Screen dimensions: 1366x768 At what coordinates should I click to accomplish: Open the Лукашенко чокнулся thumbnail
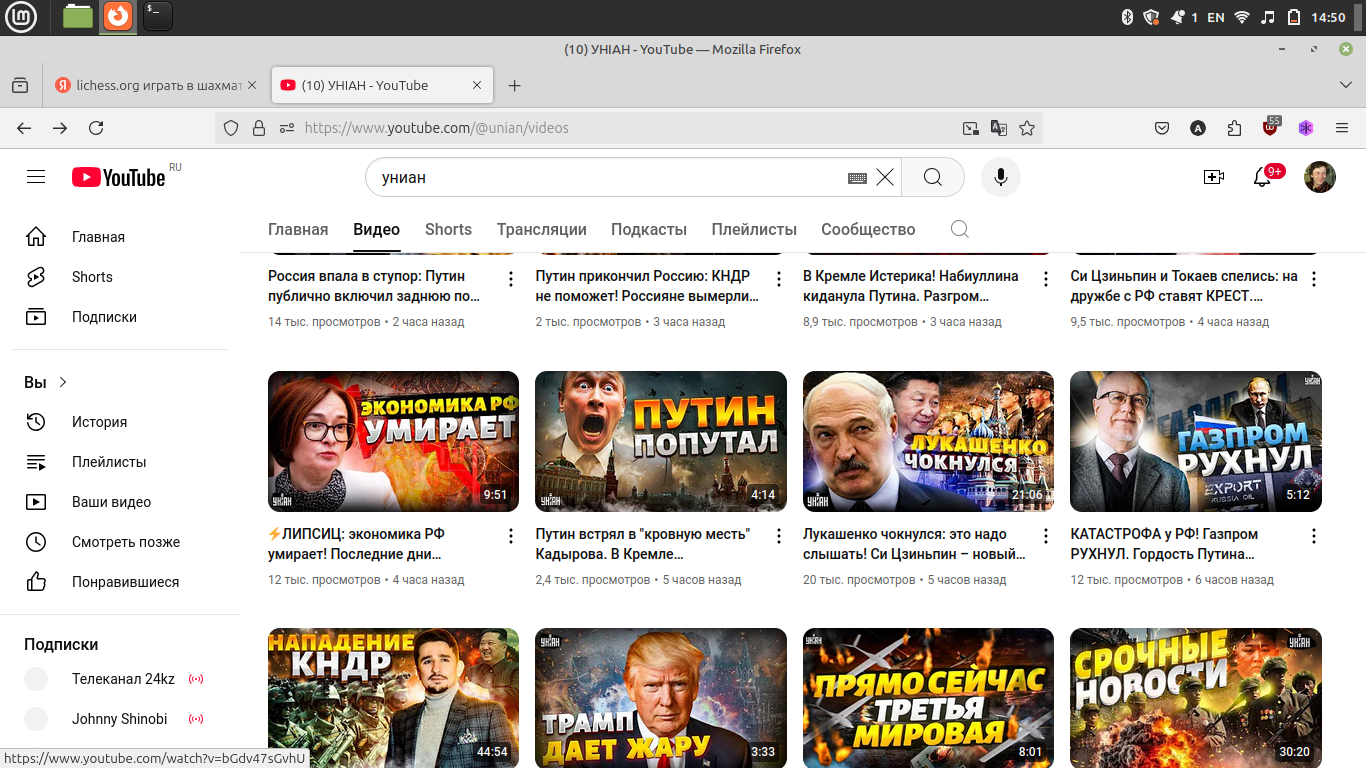coord(928,442)
